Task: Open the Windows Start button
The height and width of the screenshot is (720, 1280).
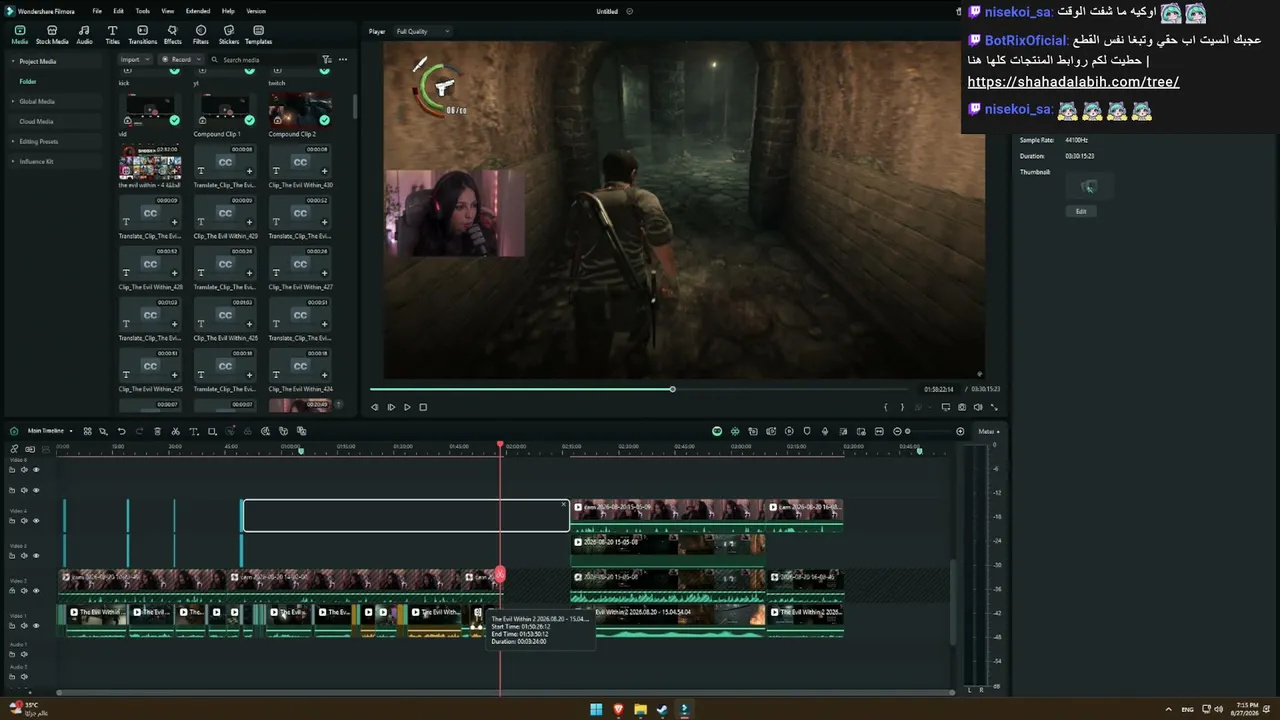Action: pyautogui.click(x=596, y=710)
